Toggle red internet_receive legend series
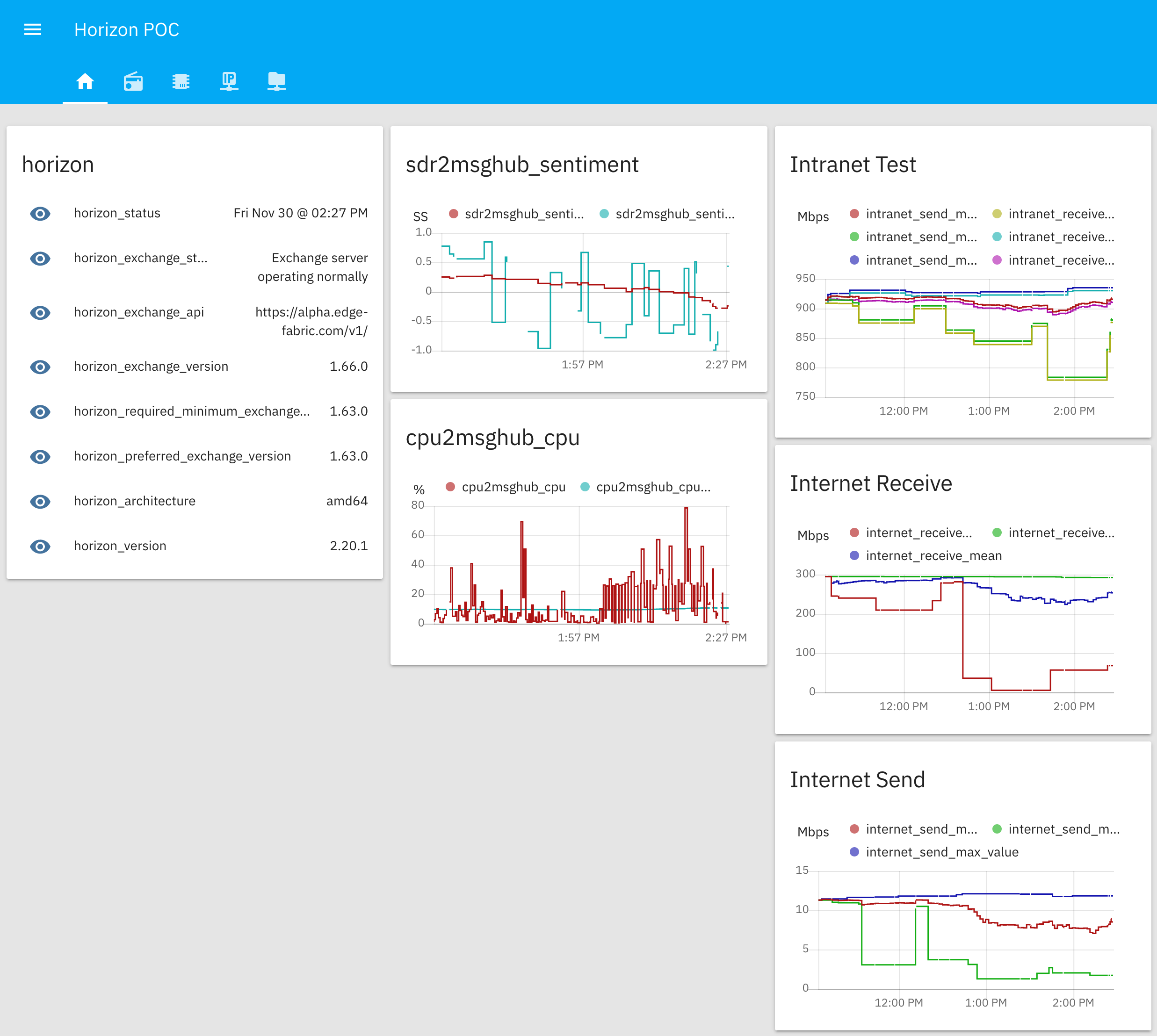 point(911,533)
